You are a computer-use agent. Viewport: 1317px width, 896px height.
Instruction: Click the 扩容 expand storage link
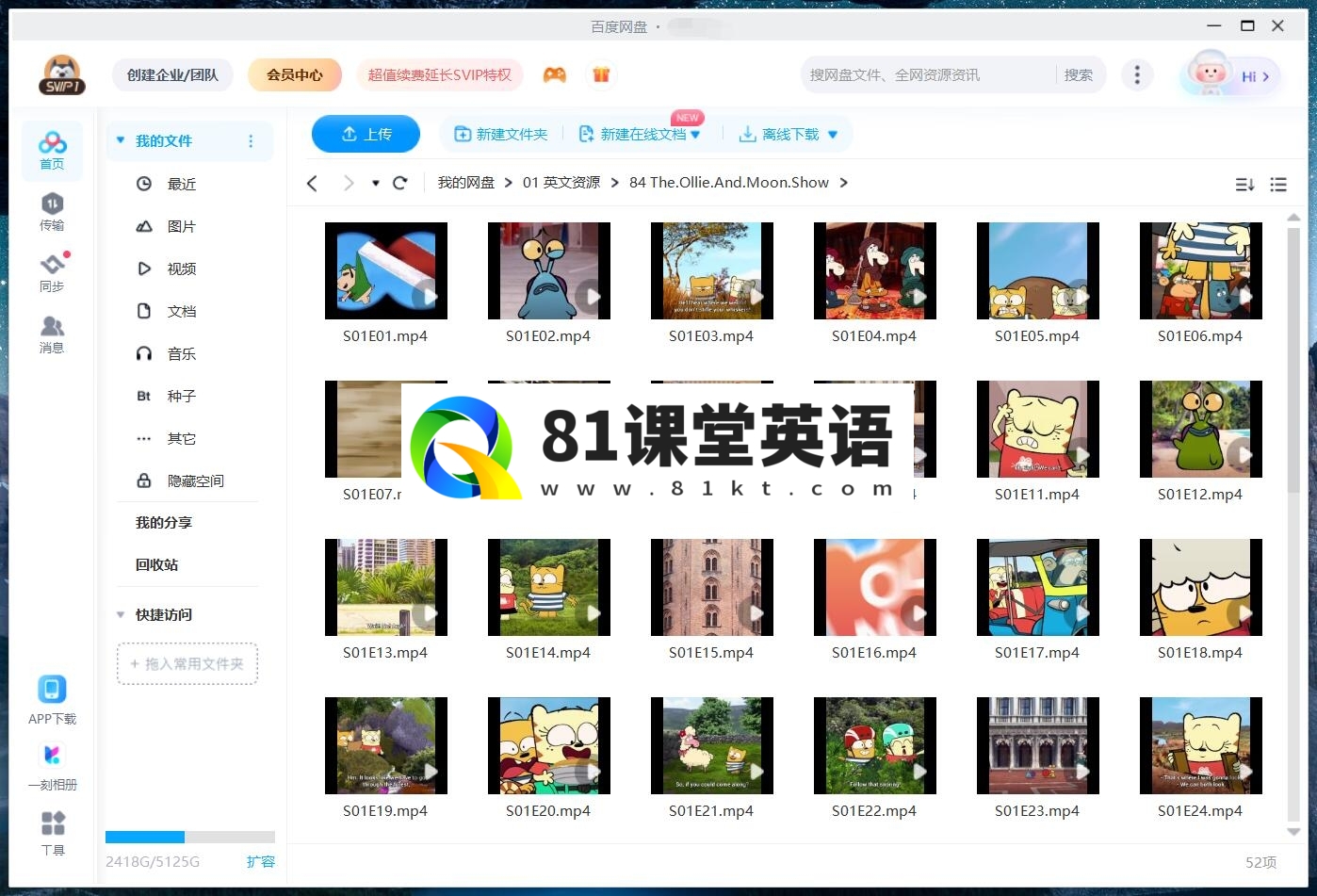tap(261, 861)
